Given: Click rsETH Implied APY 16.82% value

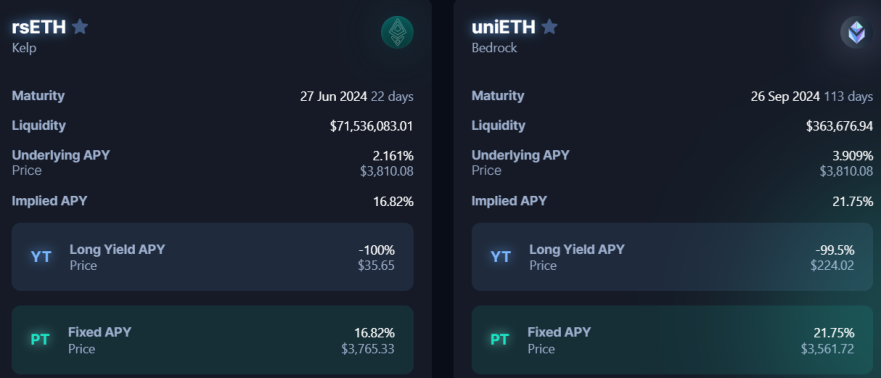Looking at the screenshot, I should pyautogui.click(x=393, y=202).
